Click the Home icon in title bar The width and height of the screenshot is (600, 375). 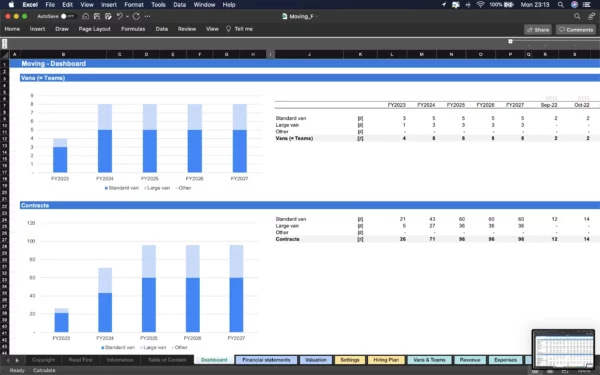(86, 16)
